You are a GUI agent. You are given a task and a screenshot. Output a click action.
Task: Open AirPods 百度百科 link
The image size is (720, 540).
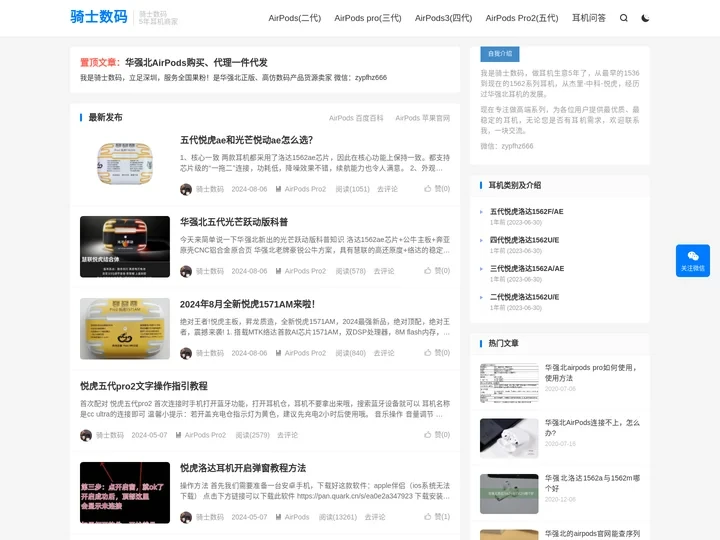tap(356, 118)
